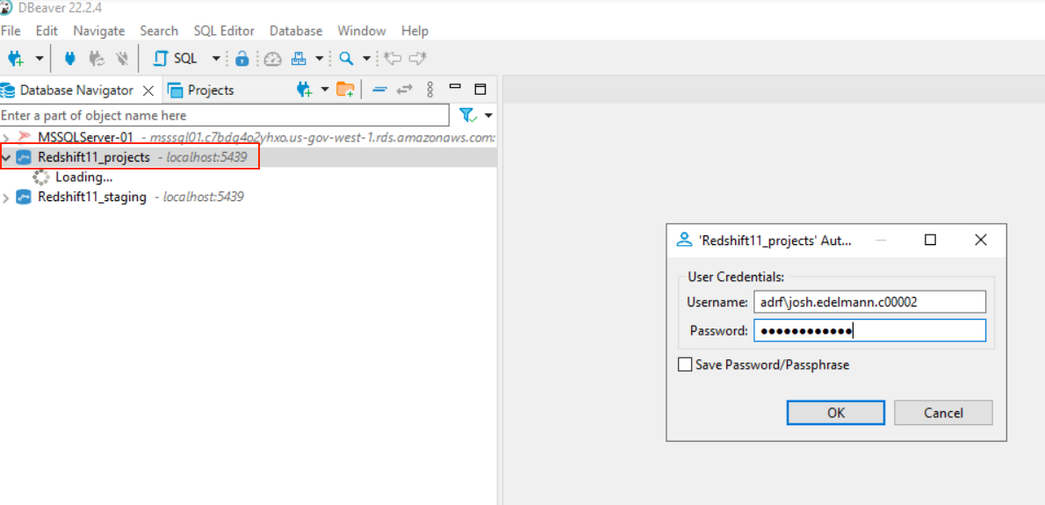
Task: Expand the MSSQLServer-01 connection node
Action: [6, 137]
